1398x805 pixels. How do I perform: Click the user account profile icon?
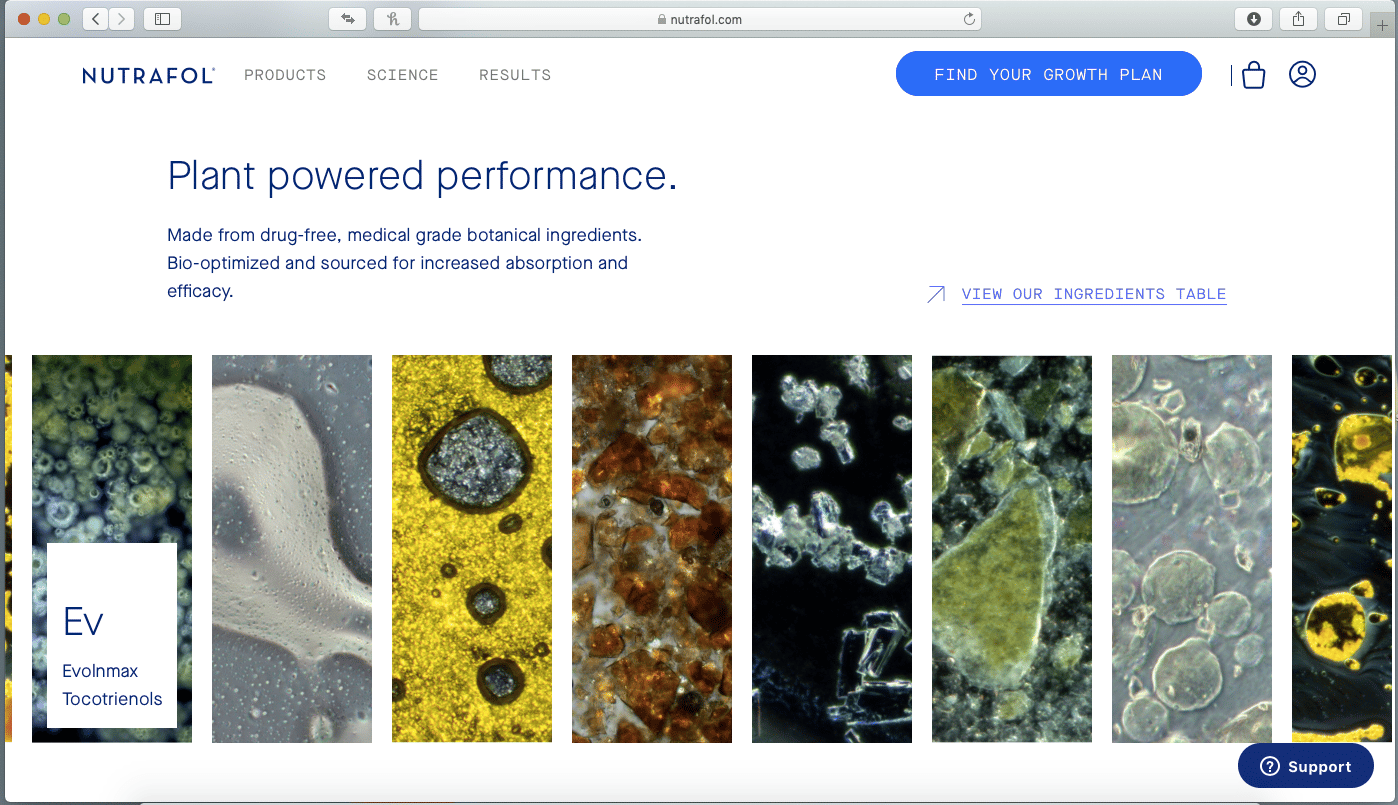pyautogui.click(x=1302, y=74)
